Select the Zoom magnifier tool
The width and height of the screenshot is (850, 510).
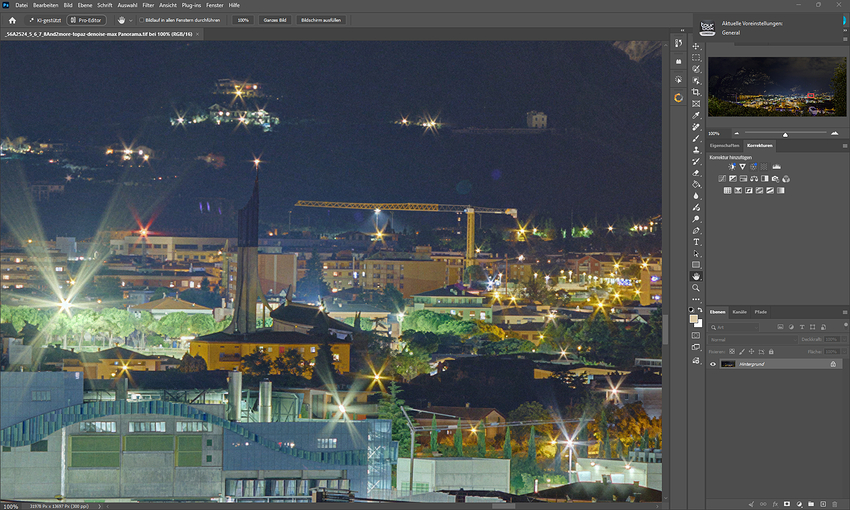(x=696, y=288)
